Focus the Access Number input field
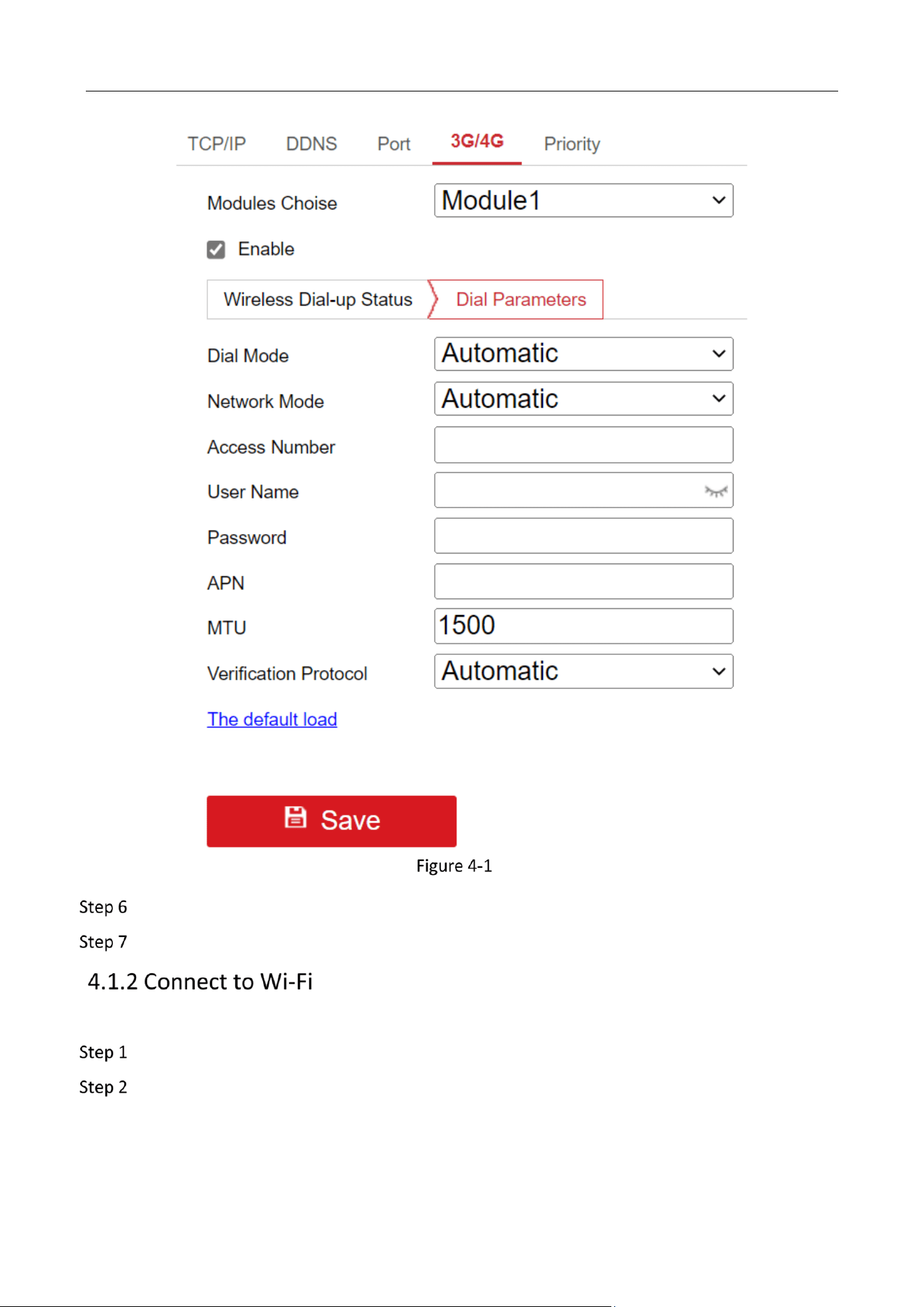 pos(583,445)
